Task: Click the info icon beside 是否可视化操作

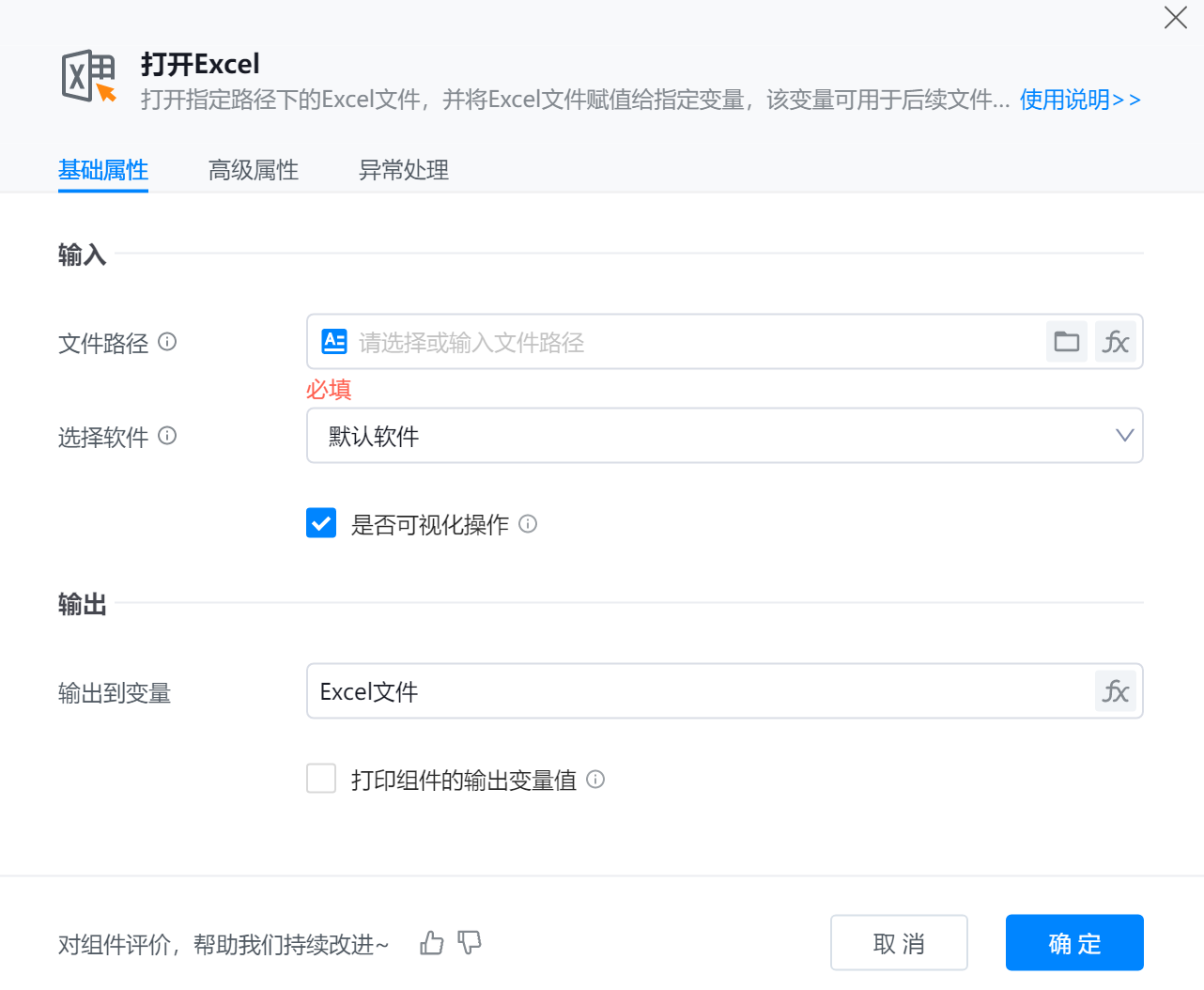Action: (x=528, y=524)
